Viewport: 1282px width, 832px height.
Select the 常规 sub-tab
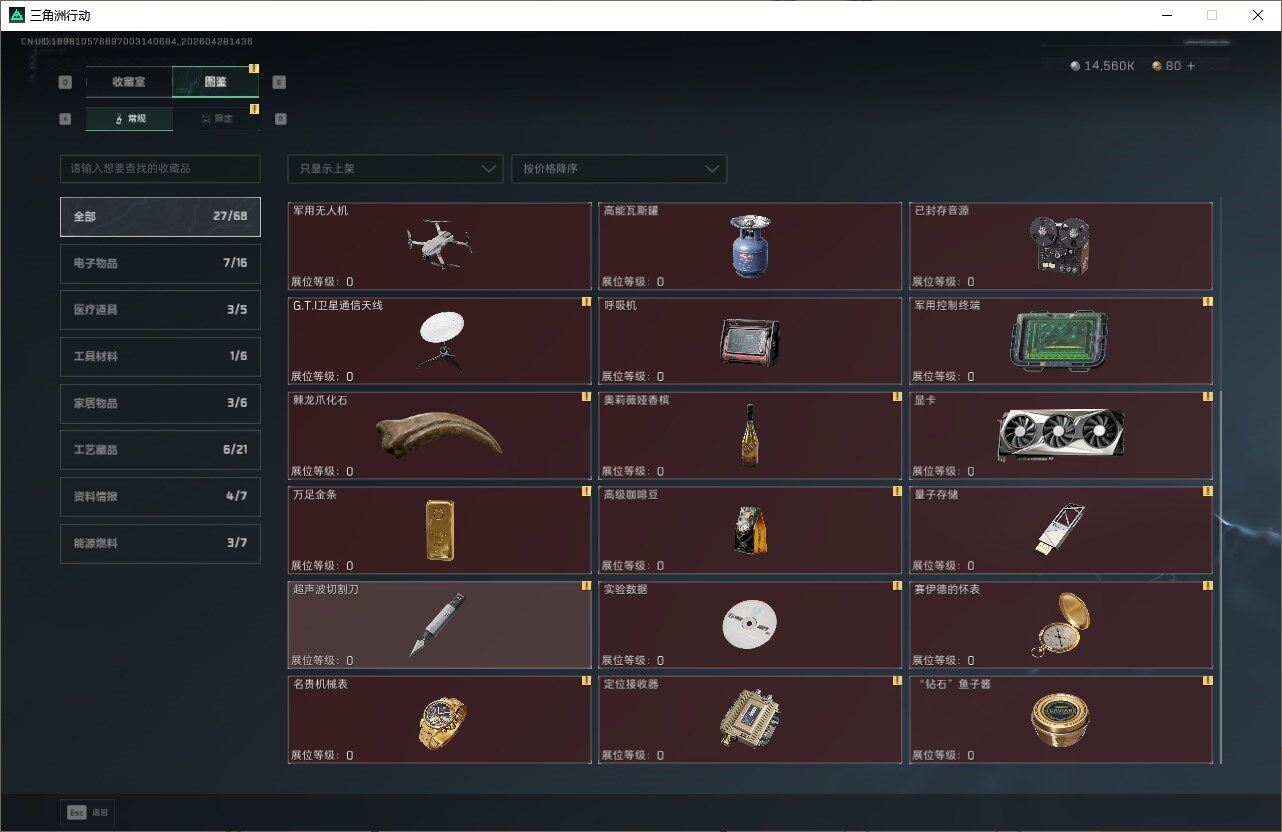click(x=129, y=119)
